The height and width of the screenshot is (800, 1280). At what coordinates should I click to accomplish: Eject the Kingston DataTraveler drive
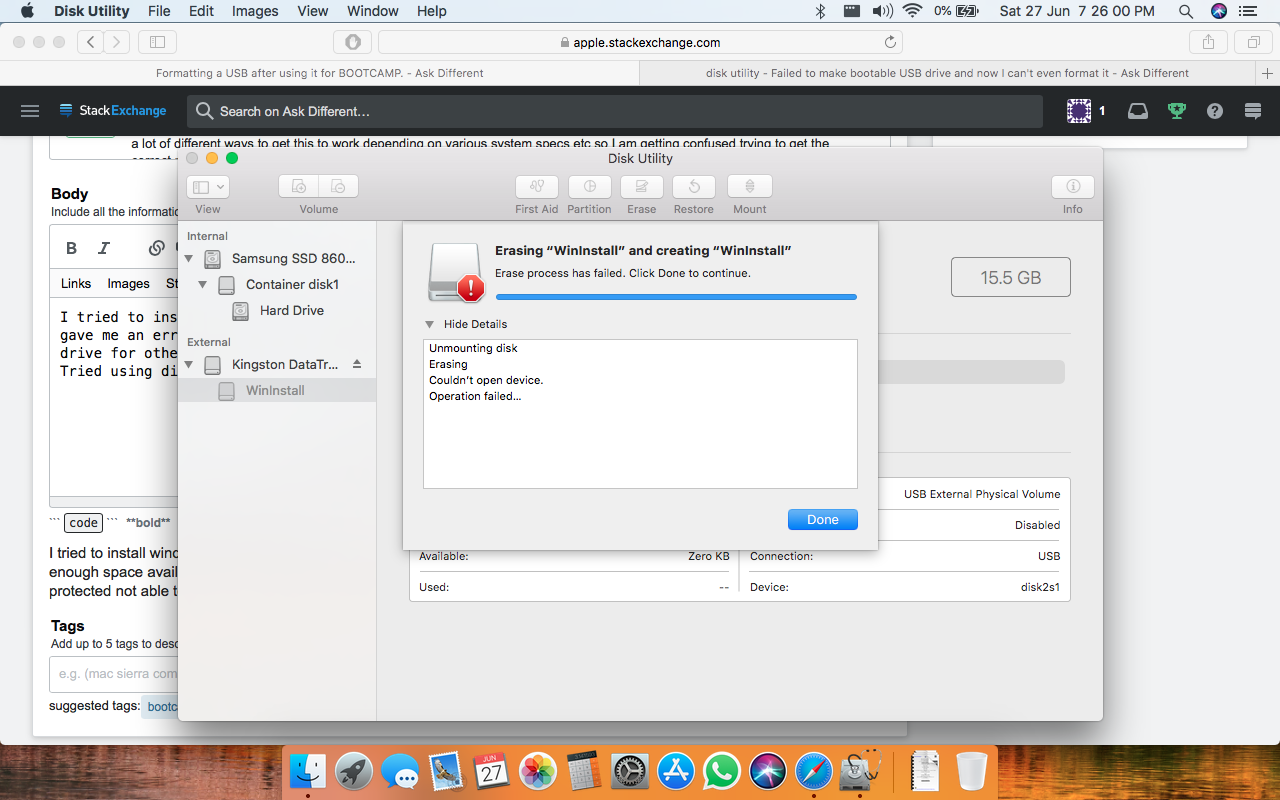click(357, 364)
